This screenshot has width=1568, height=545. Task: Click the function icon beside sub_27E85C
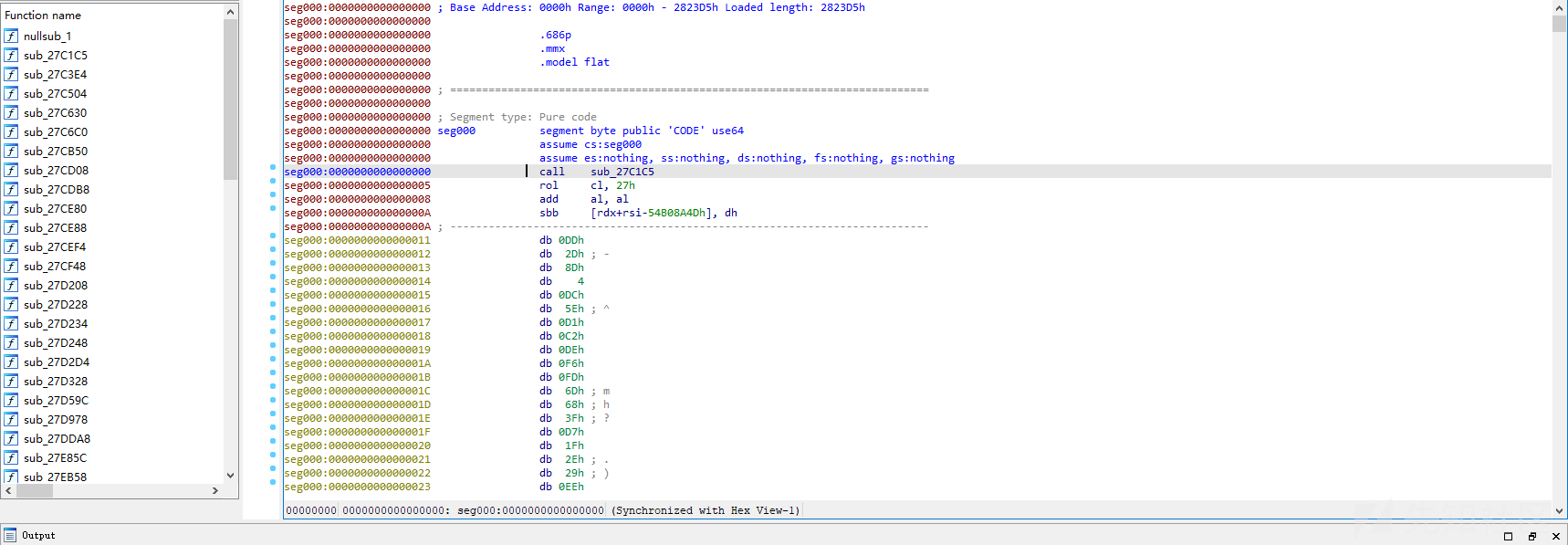click(11, 457)
